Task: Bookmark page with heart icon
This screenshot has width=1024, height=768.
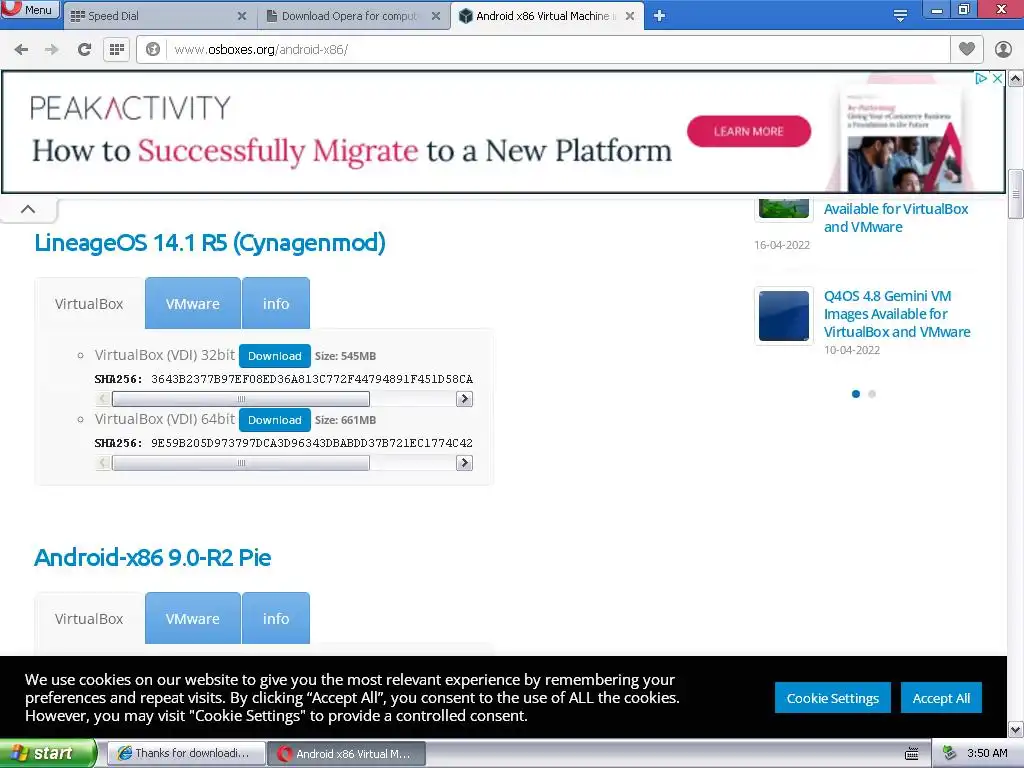Action: pos(967,49)
